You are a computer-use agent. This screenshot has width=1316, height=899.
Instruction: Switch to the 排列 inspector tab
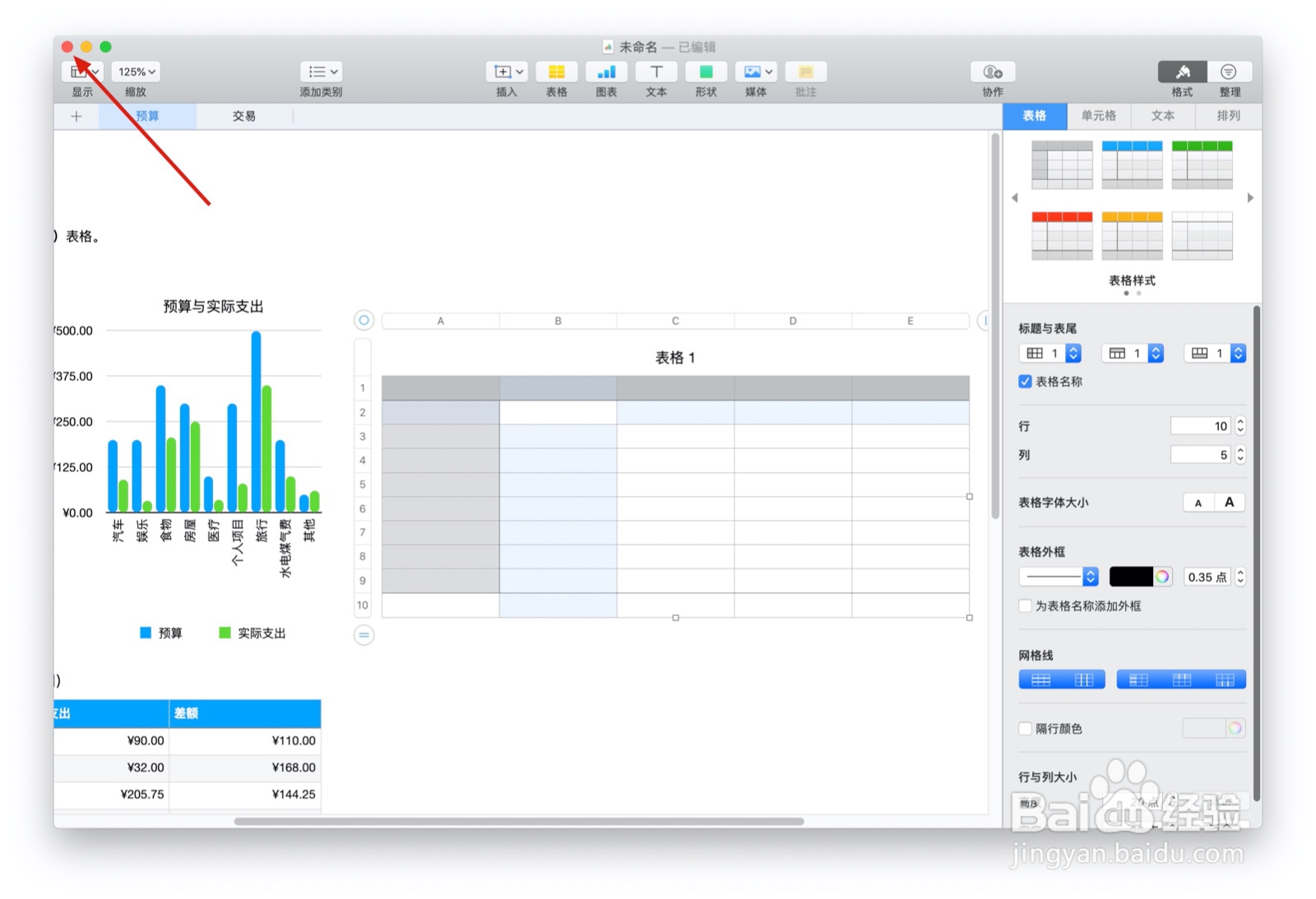pyautogui.click(x=1228, y=116)
